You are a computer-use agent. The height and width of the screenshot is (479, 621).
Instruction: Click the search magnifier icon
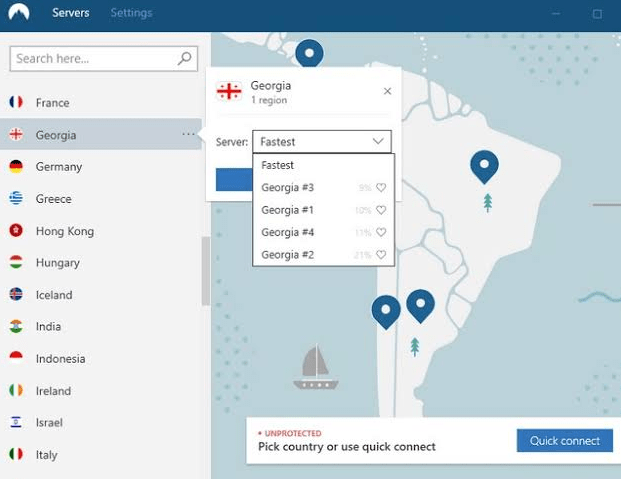coord(184,59)
